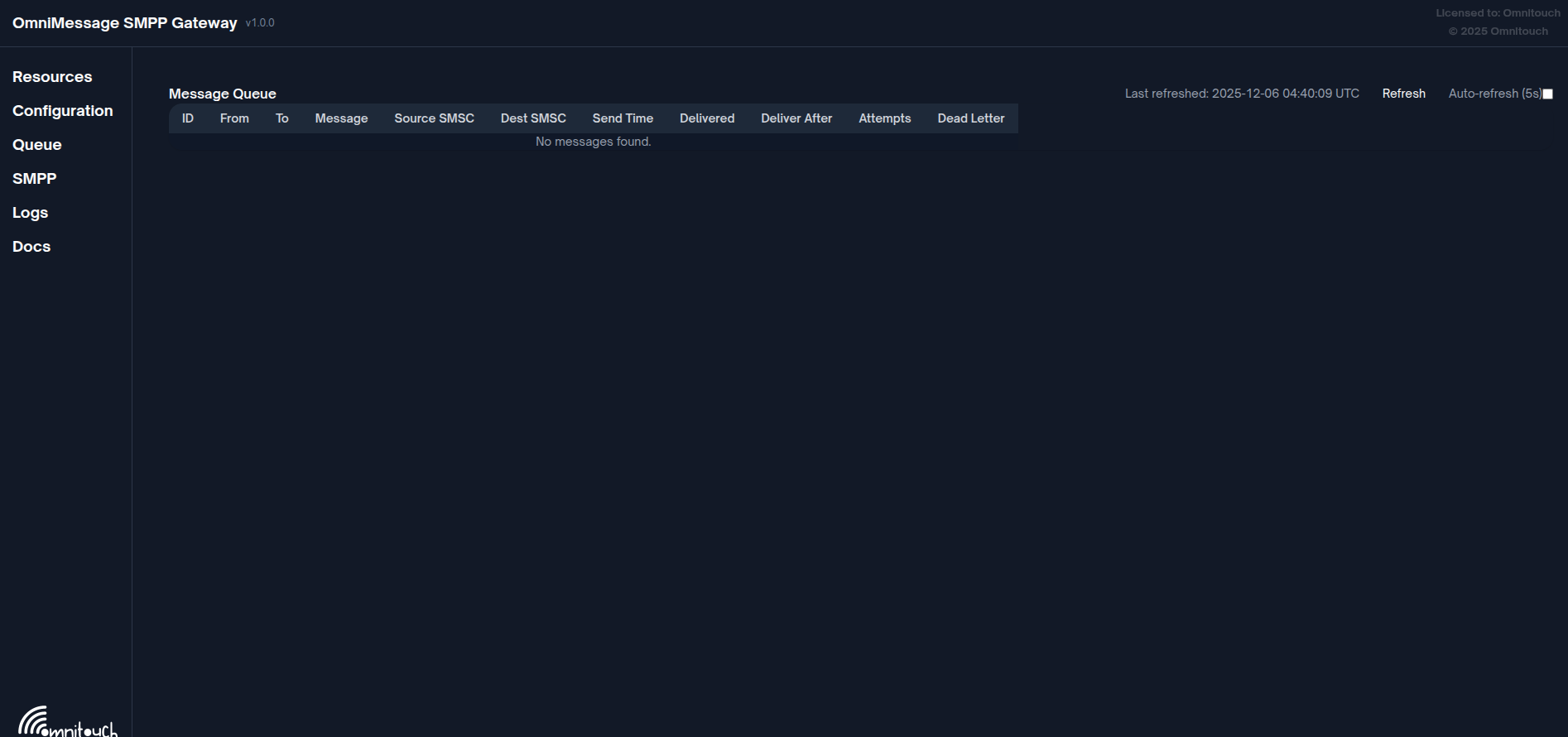The width and height of the screenshot is (1568, 737).
Task: Click the Delivered column header
Action: (x=707, y=118)
